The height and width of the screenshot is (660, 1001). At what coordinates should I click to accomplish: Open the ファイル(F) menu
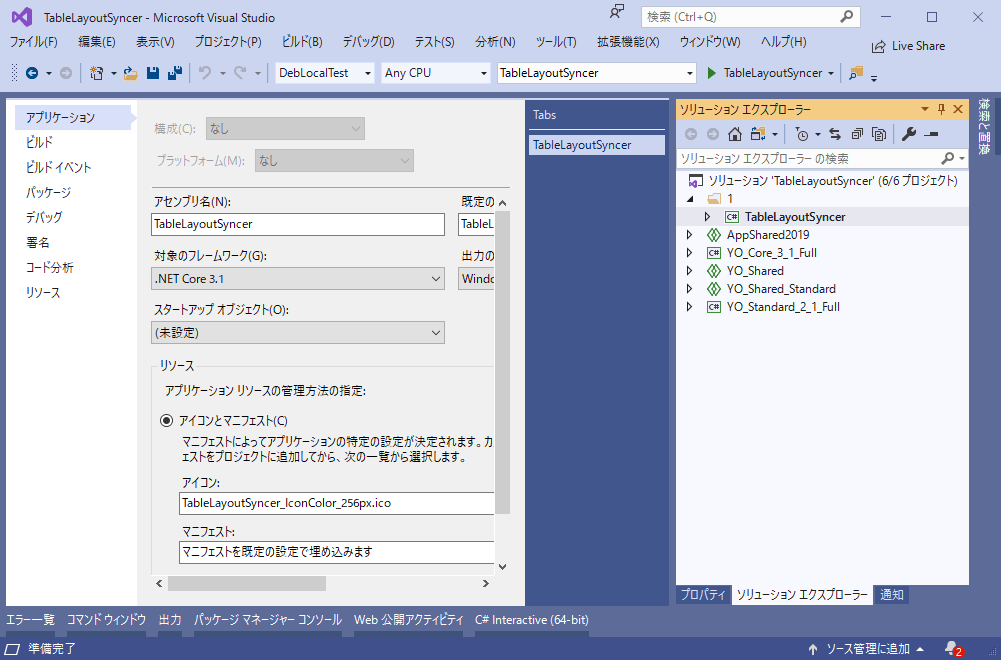[x=33, y=42]
